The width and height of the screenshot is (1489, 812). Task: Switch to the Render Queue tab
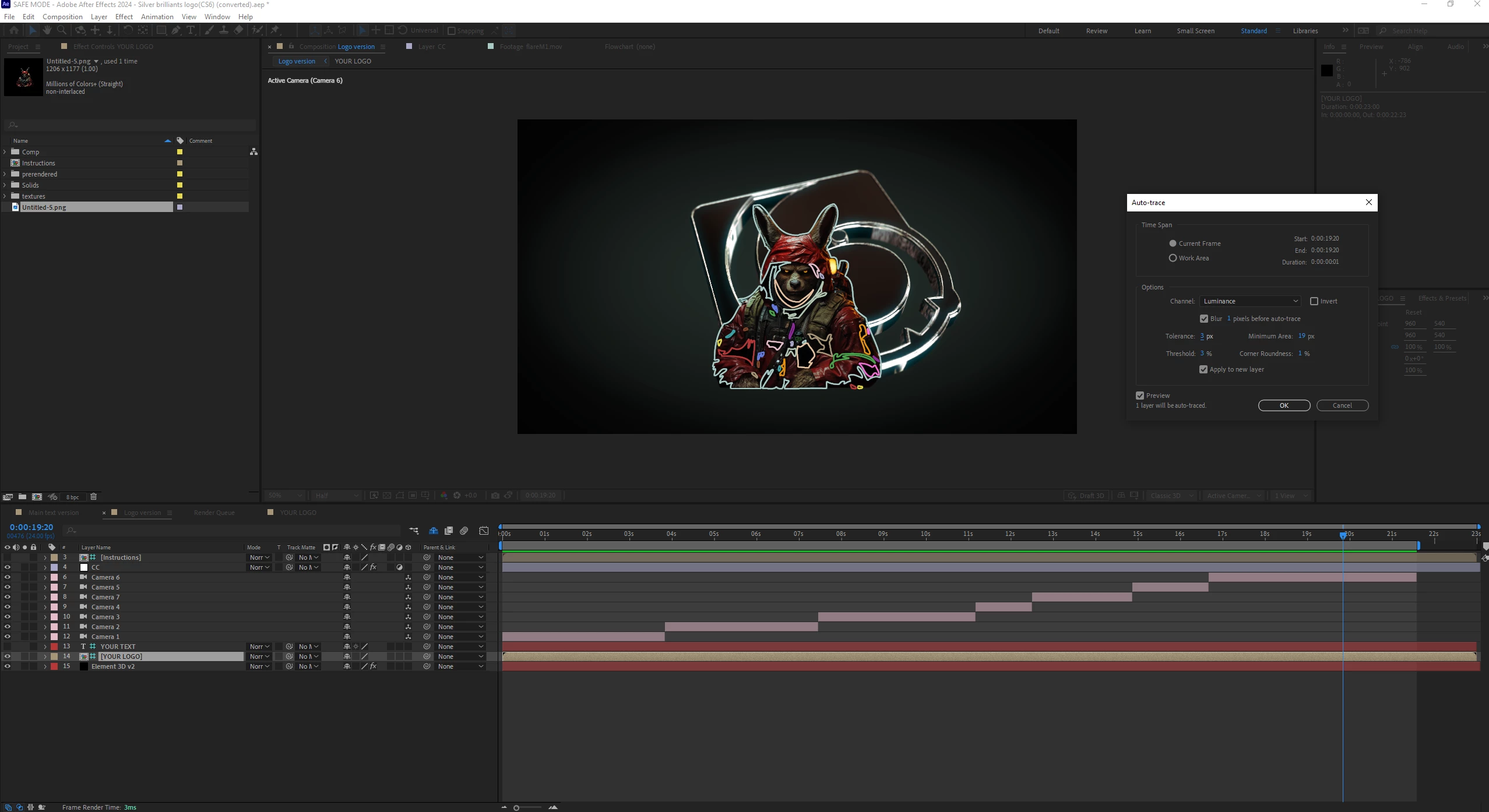pos(214,513)
